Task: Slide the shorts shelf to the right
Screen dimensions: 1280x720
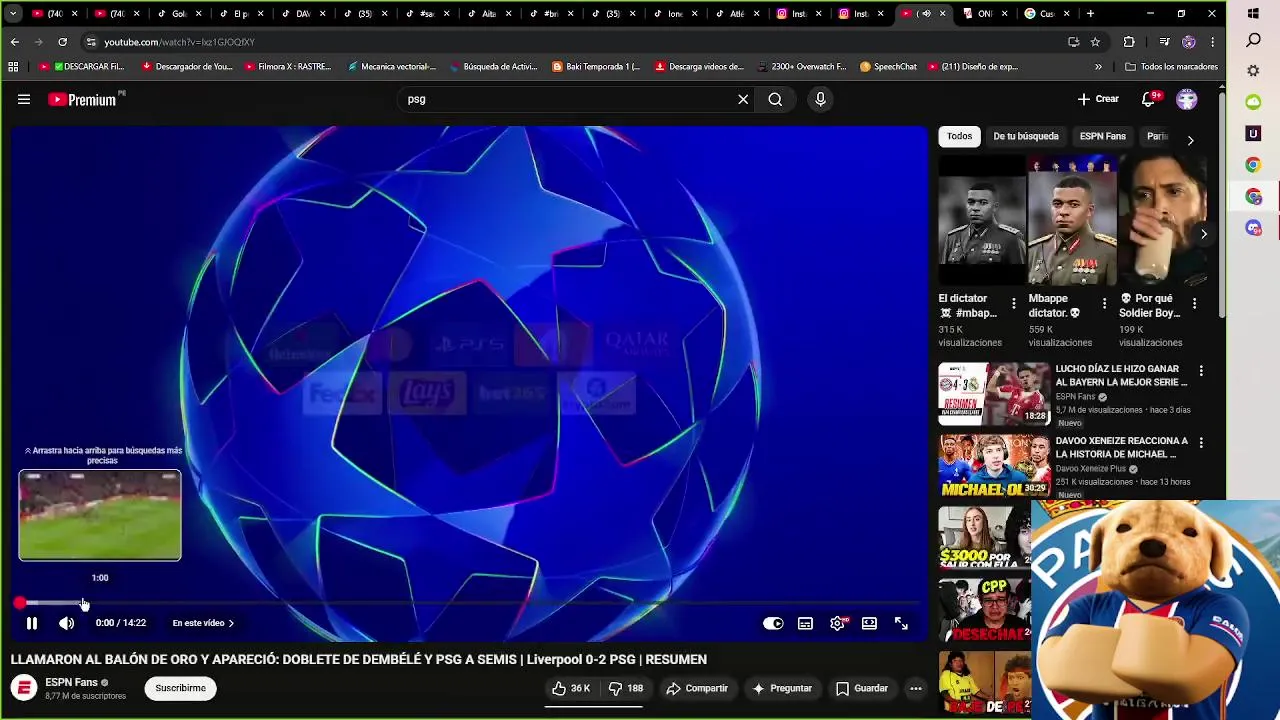Action: pyautogui.click(x=1204, y=234)
